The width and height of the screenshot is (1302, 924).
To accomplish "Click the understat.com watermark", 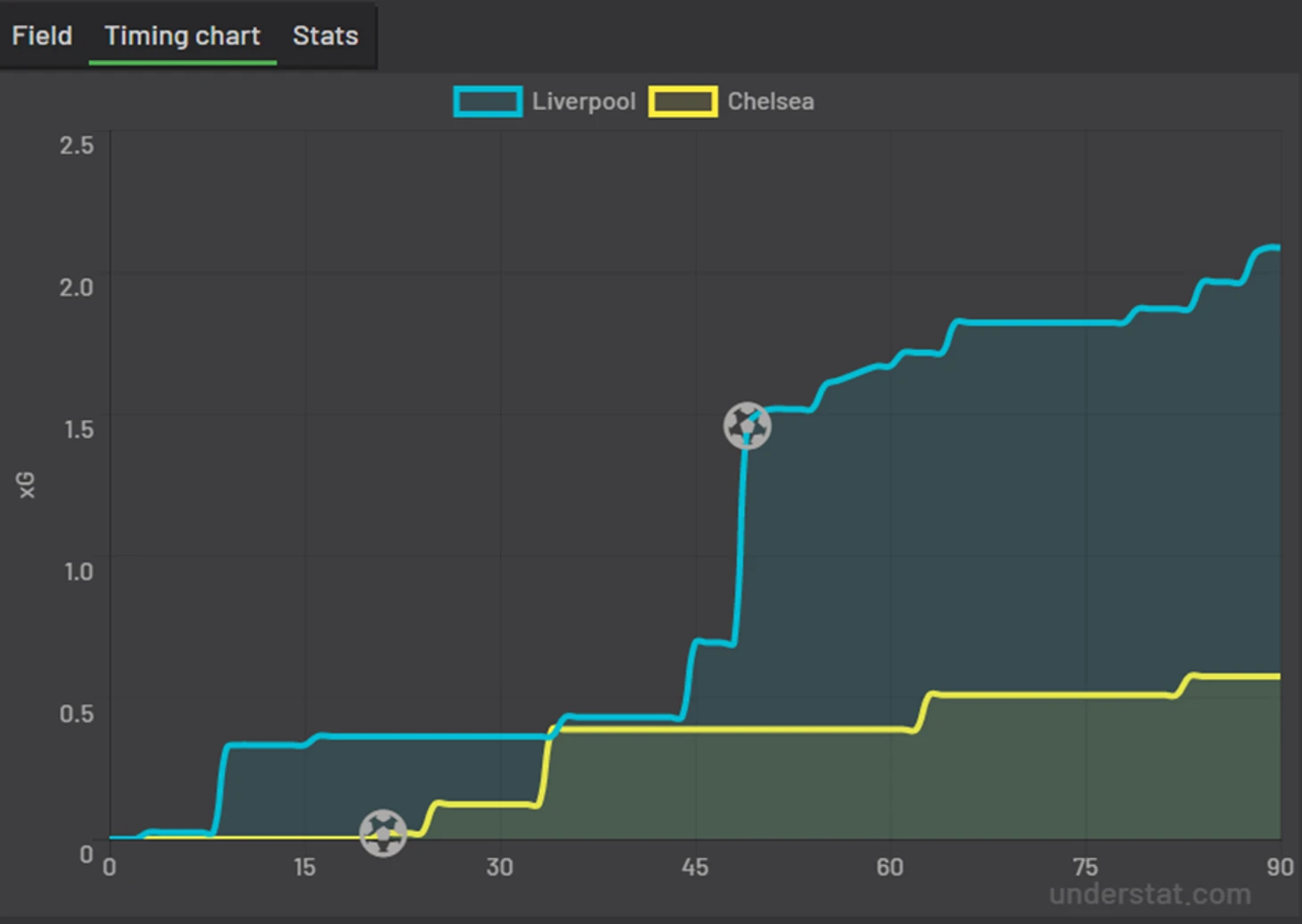I will [x=1150, y=894].
